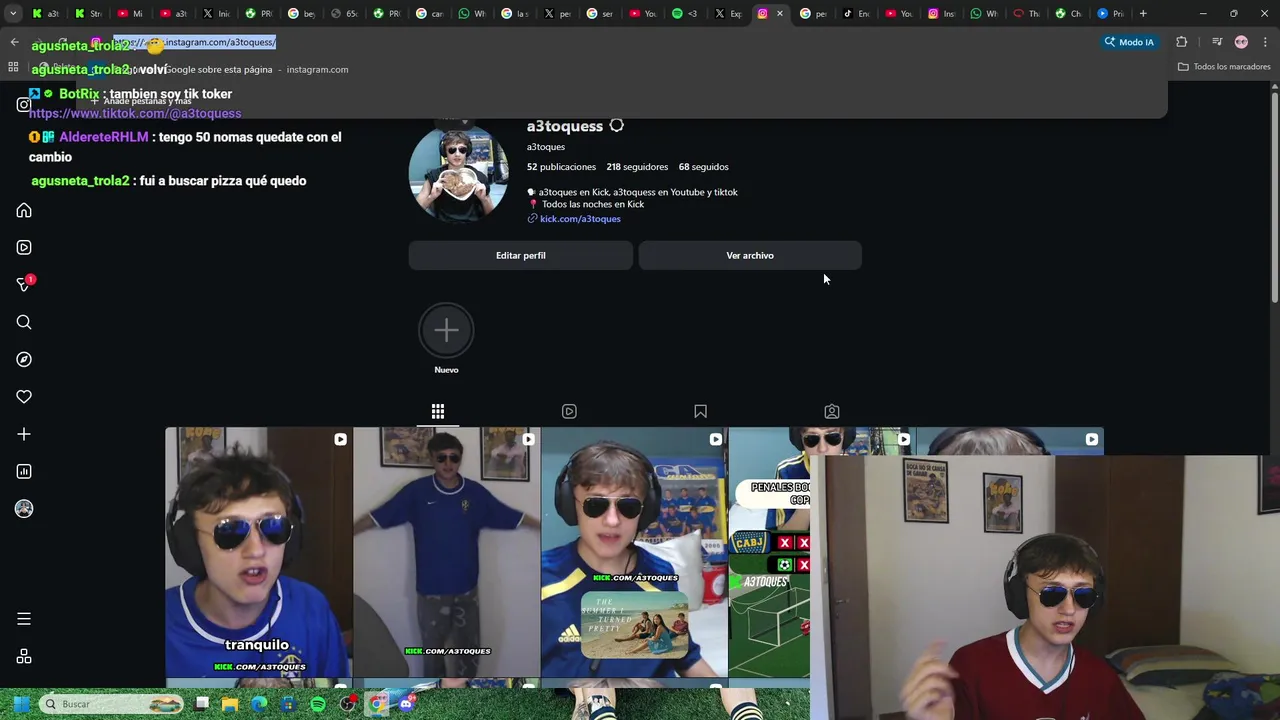Expand the tab search chevron
1280x720 pixels.
pyautogui.click(x=11, y=13)
